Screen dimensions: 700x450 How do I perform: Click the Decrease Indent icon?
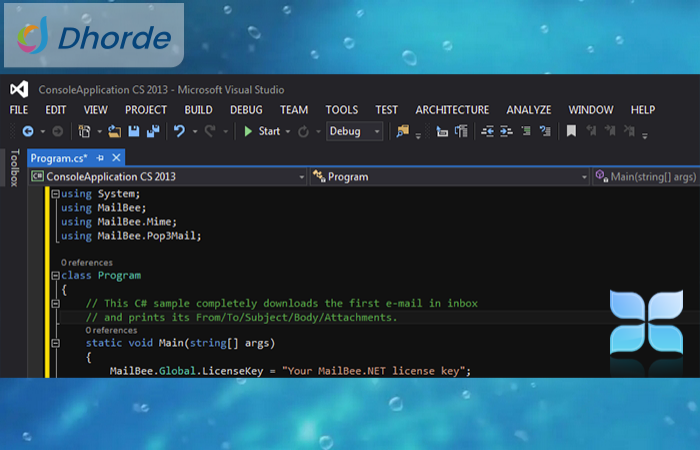(487, 131)
